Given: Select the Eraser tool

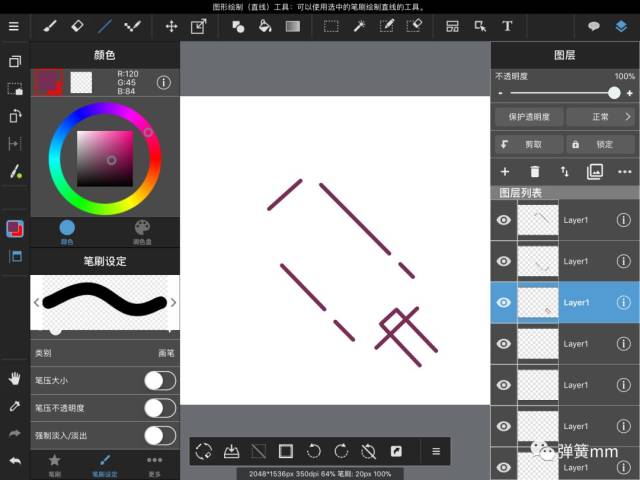Looking at the screenshot, I should 77,27.
